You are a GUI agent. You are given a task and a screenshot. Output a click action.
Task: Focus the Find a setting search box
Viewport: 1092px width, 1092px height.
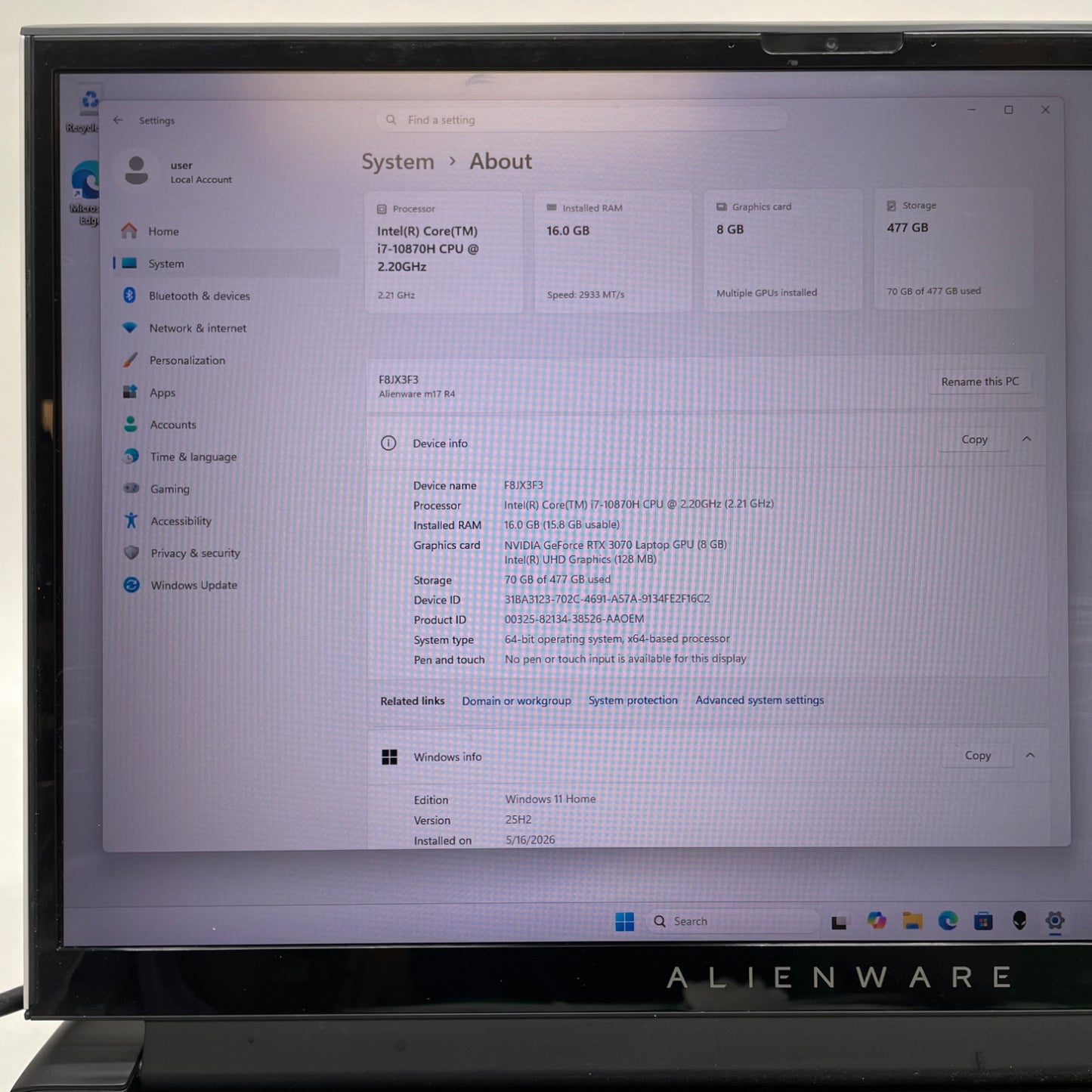point(582,119)
